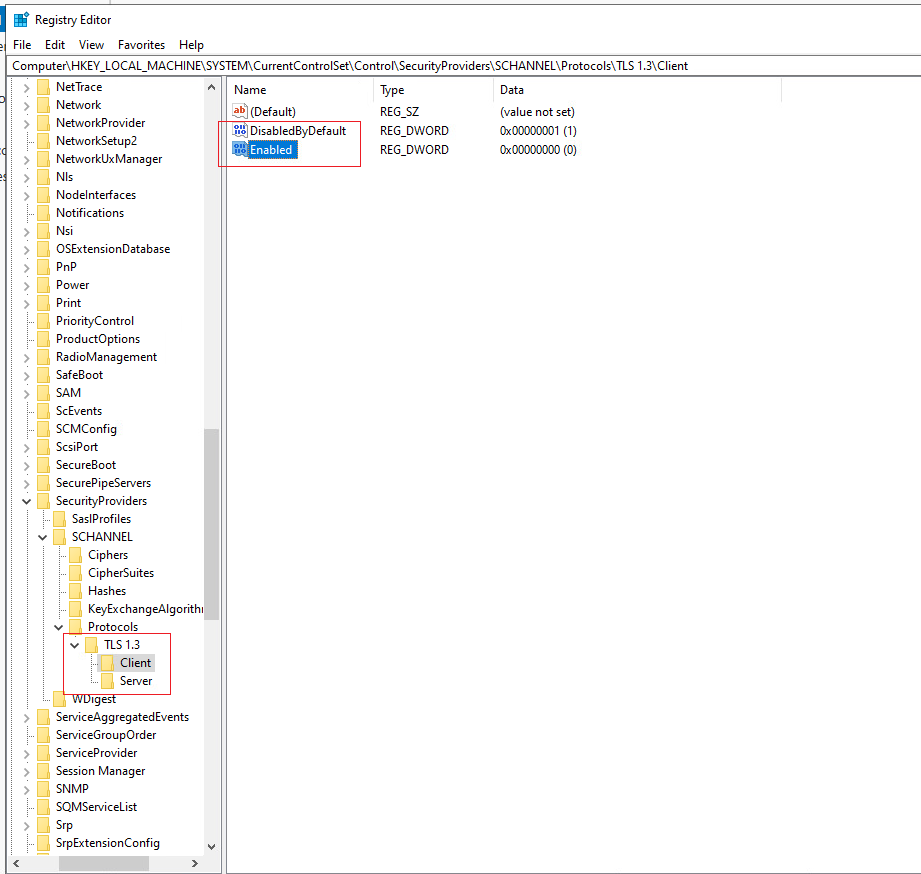The image size is (921, 874).
Task: Select the DisabledByDefault DWORD value icon
Action: pos(240,130)
